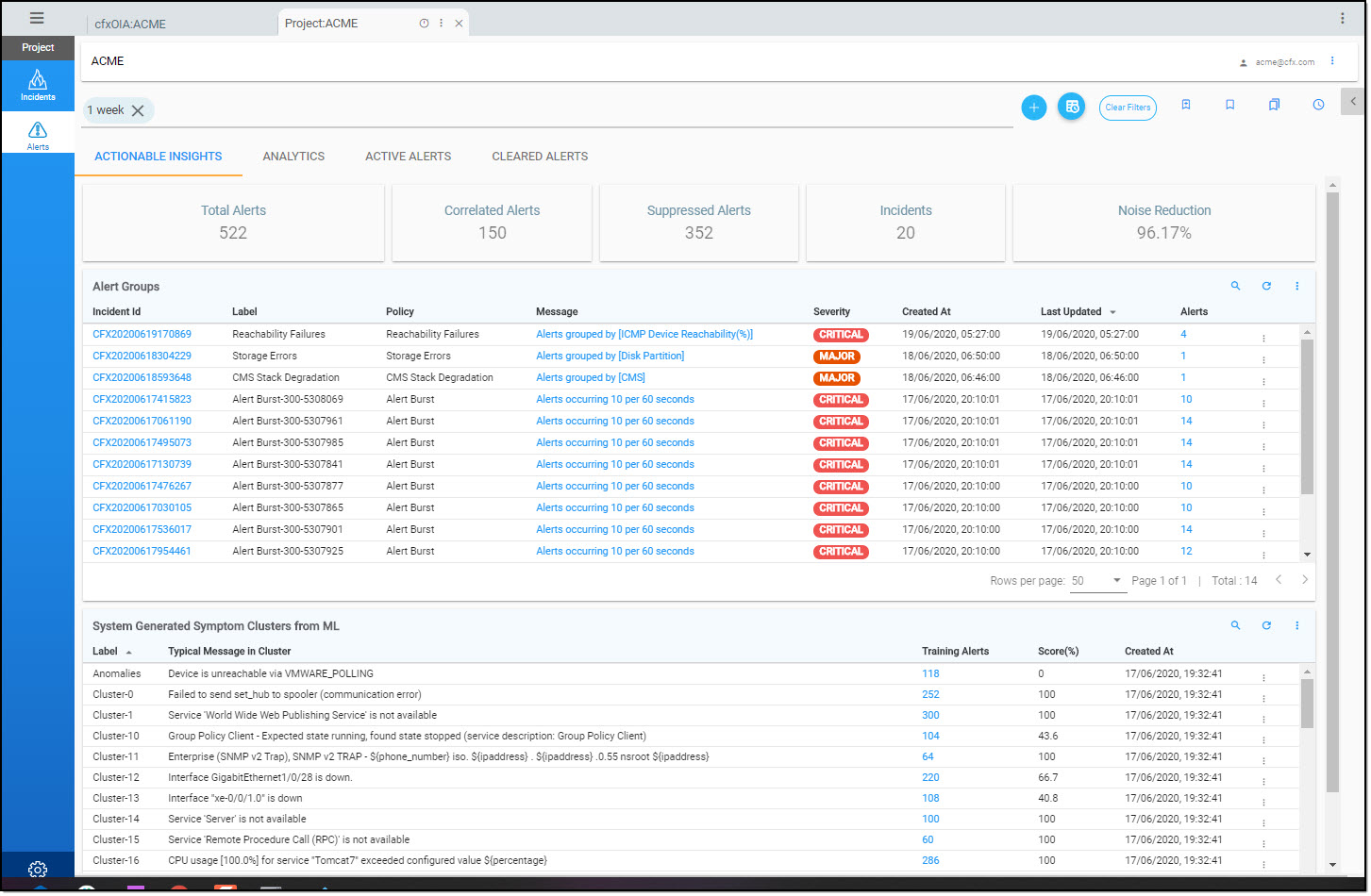
Task: Open the clock time range icon
Action: (1318, 105)
